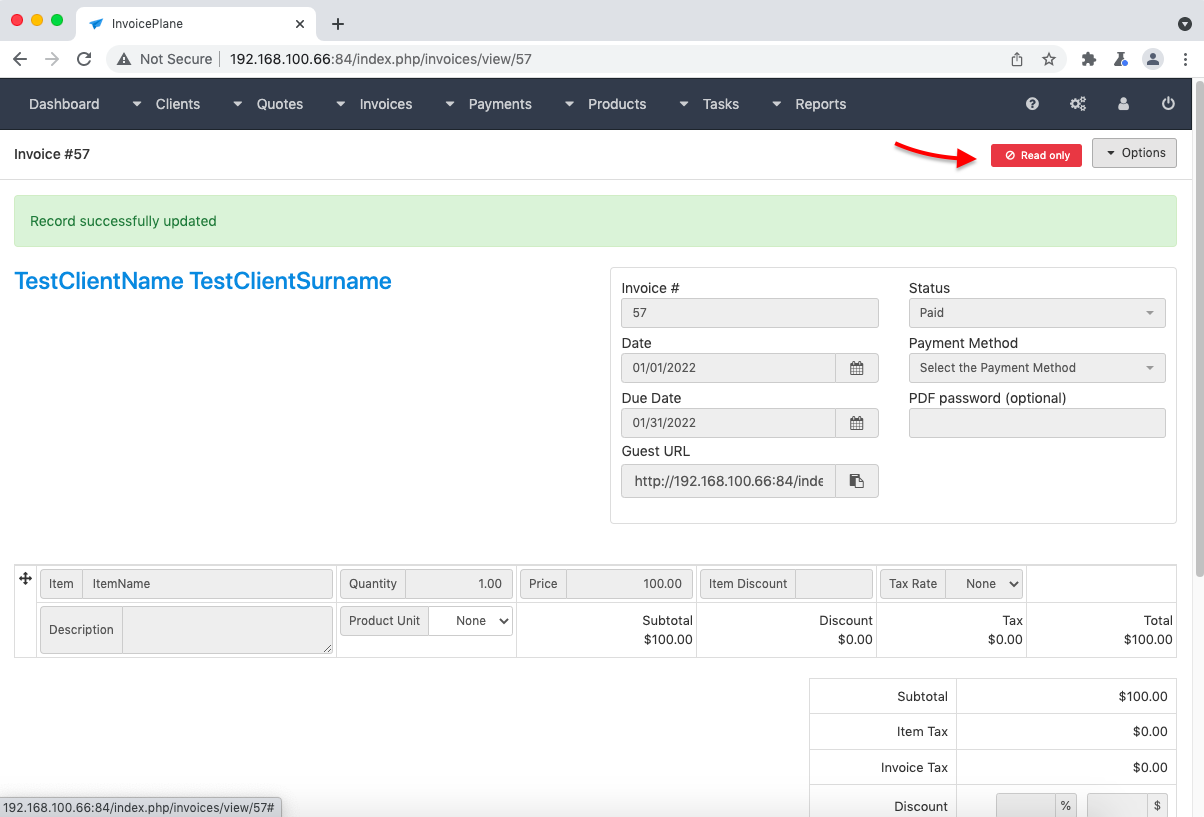Open calendar picker for Date field

856,368
